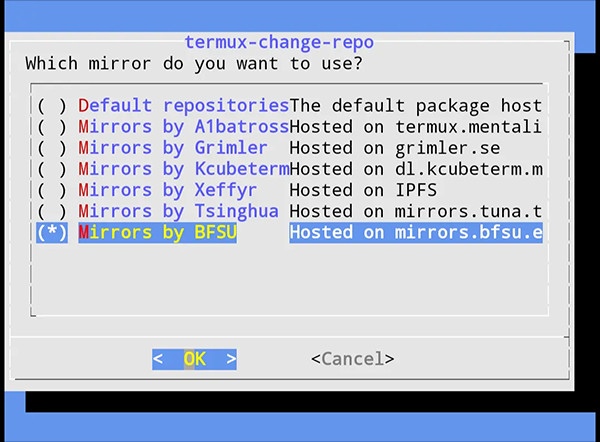The width and height of the screenshot is (600, 442).
Task: Mark the Mirrors by Tsinghua radio button
Action: [52, 211]
